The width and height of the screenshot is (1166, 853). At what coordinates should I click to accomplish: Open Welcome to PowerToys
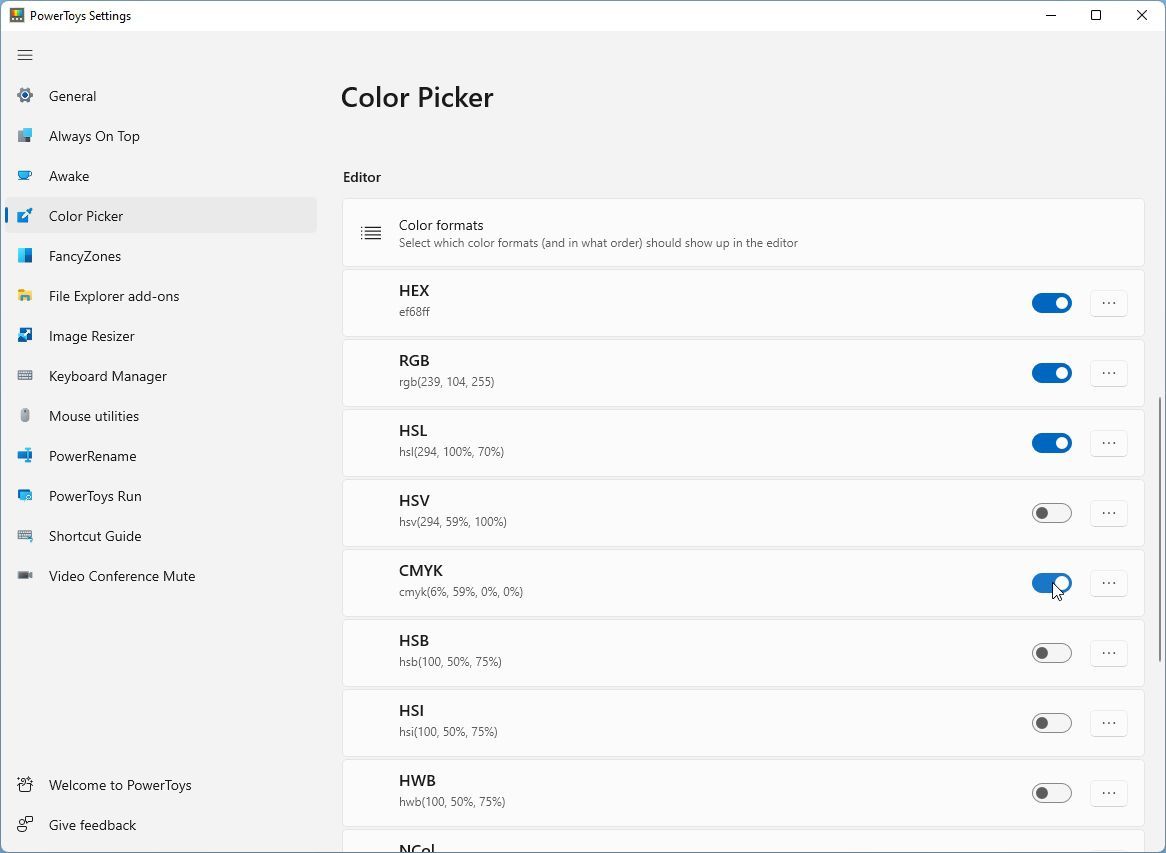click(x=119, y=784)
